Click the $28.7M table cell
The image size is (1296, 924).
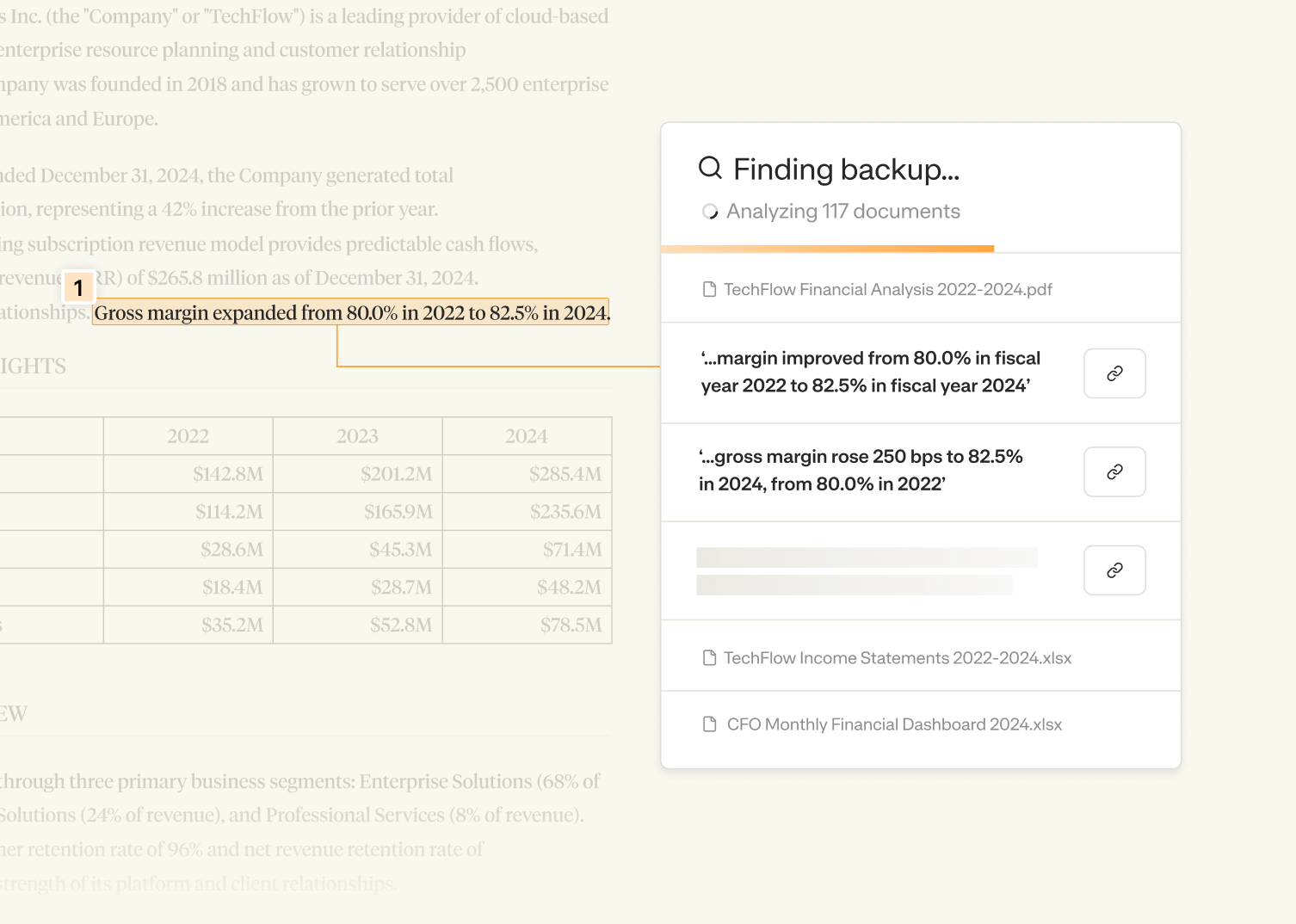pyautogui.click(x=358, y=588)
